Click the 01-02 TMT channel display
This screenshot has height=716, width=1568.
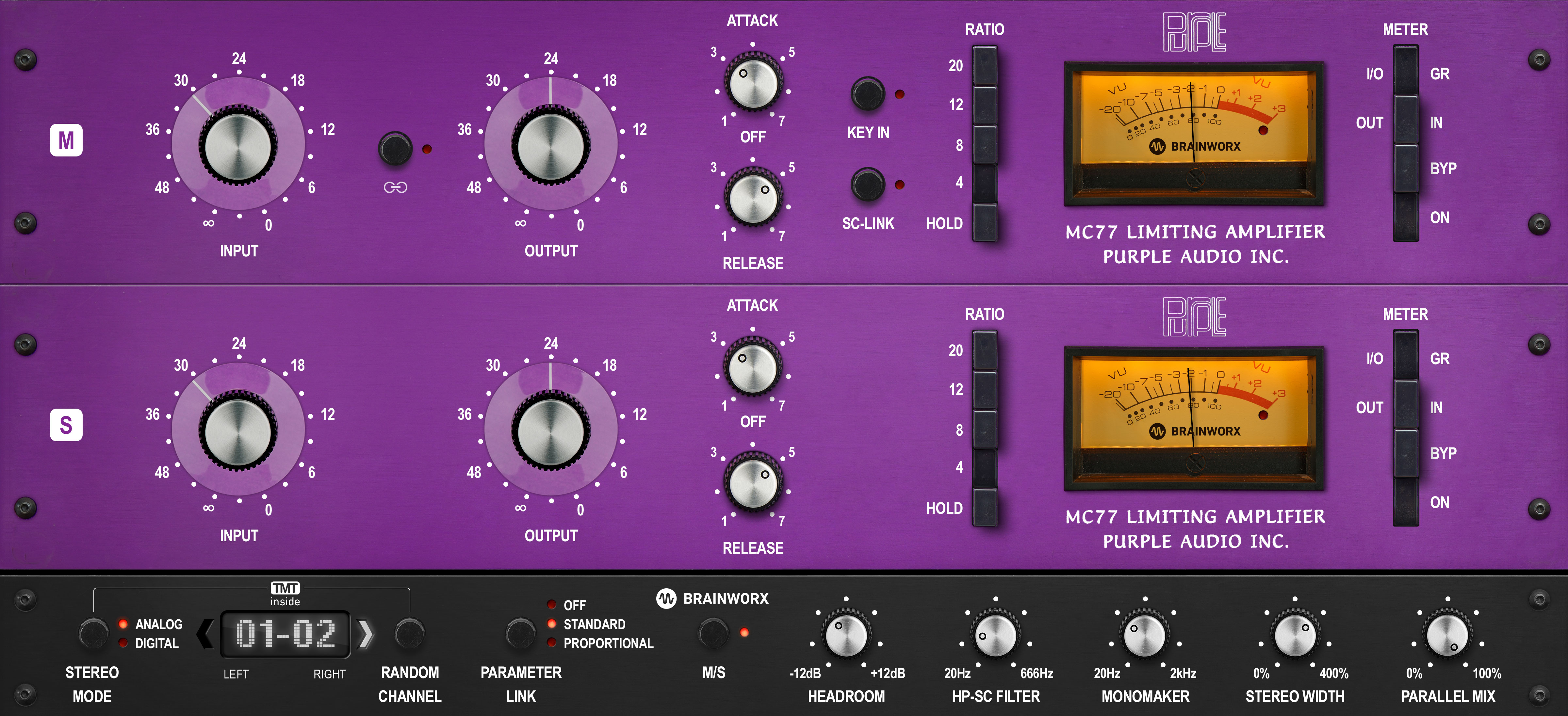pyautogui.click(x=286, y=634)
